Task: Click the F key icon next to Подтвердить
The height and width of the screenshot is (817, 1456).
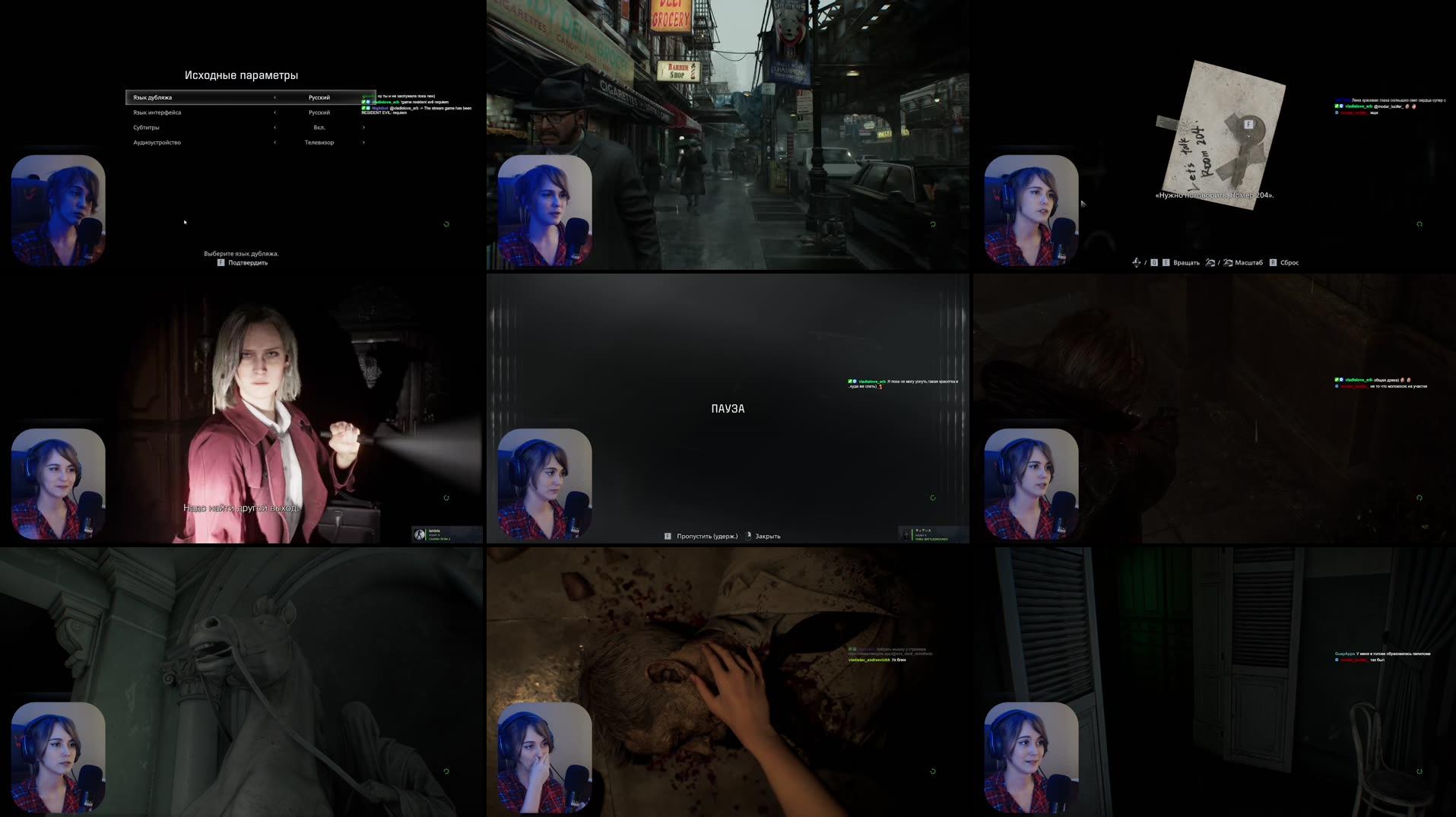Action: point(220,262)
